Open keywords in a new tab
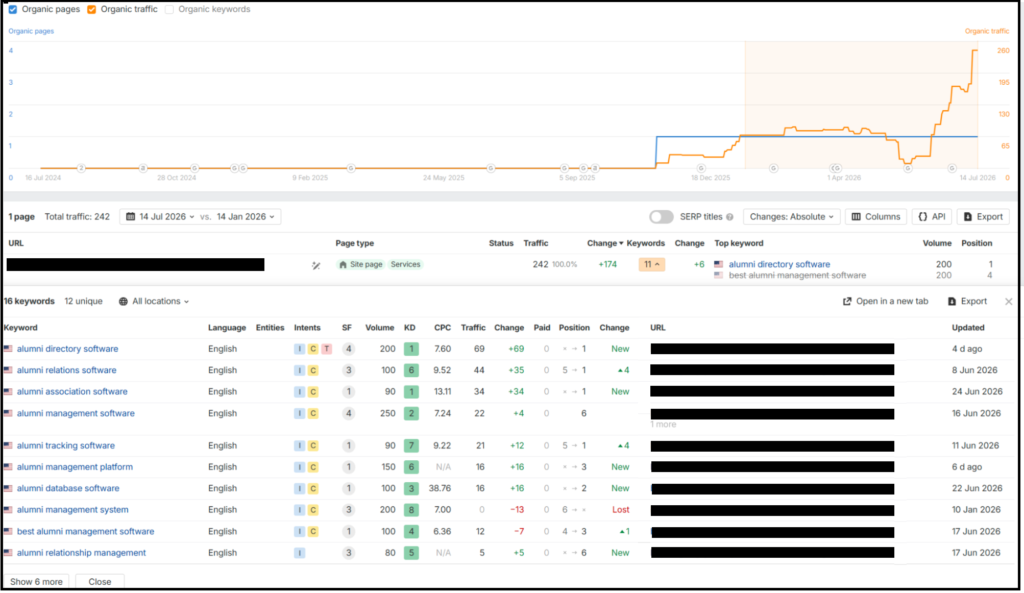The width and height of the screenshot is (1024, 593). point(886,301)
